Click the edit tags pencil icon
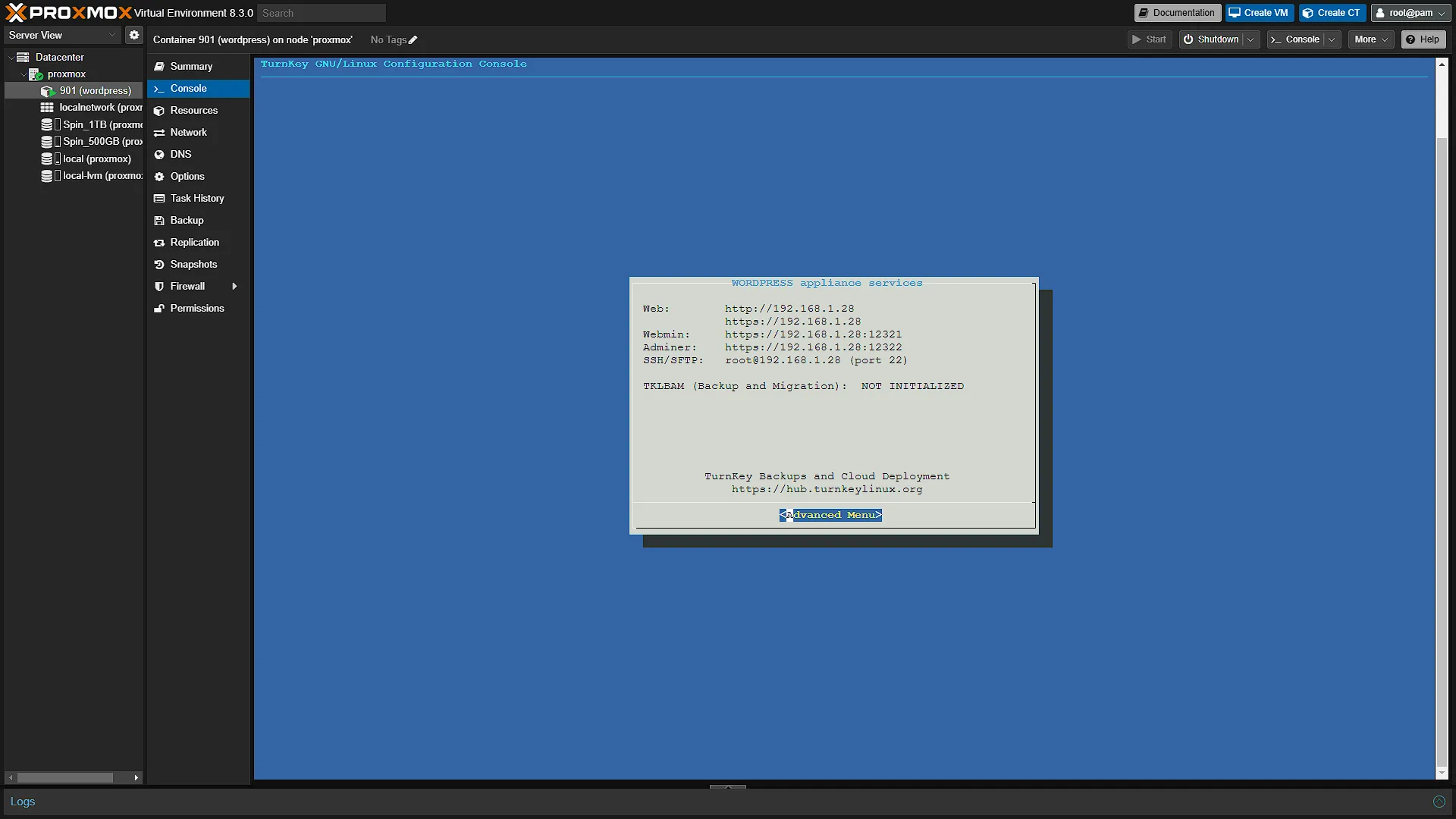 click(413, 40)
